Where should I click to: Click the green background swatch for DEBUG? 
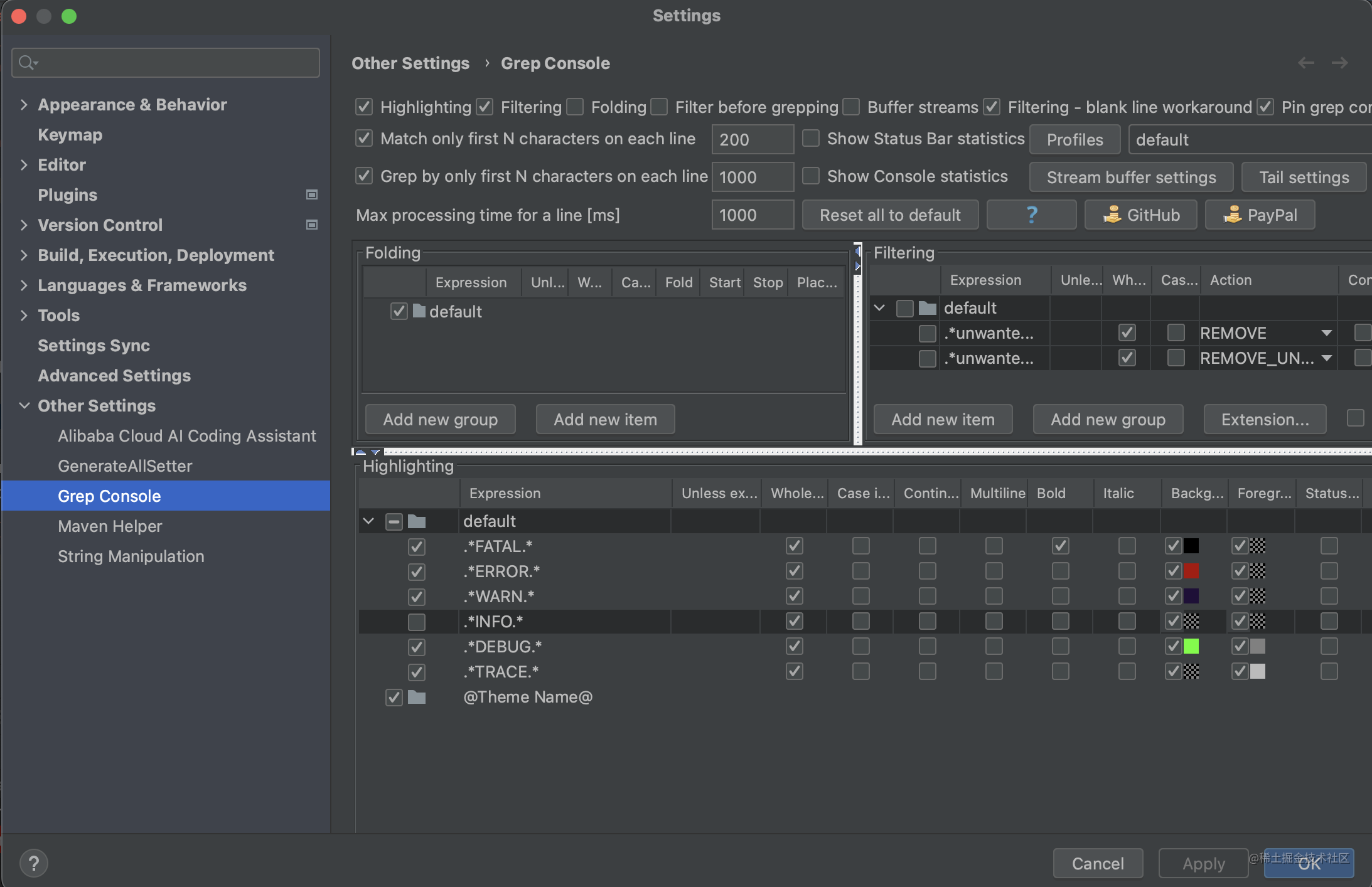(x=1191, y=646)
